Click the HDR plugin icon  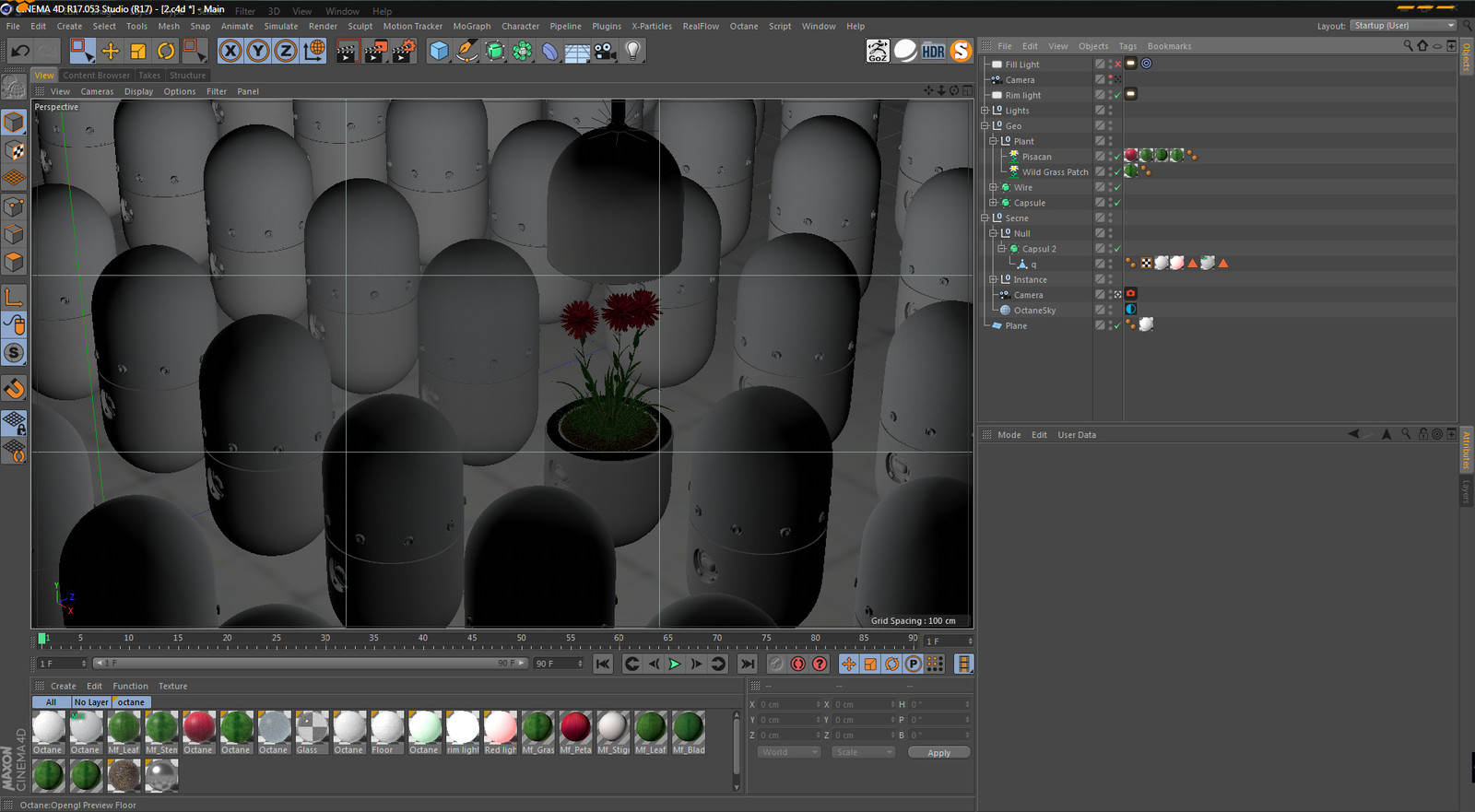933,51
